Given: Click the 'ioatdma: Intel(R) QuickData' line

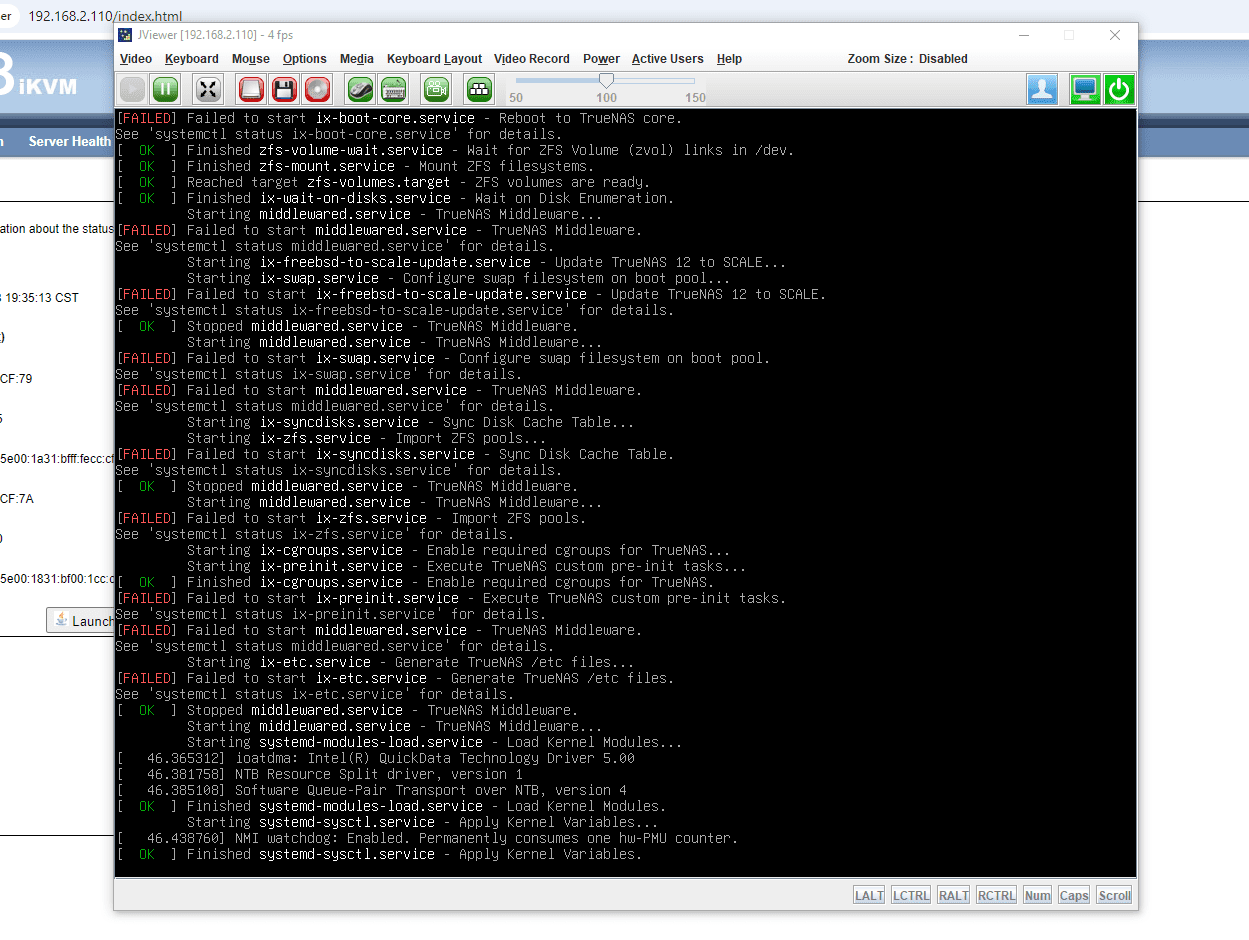Looking at the screenshot, I should click(x=375, y=758).
